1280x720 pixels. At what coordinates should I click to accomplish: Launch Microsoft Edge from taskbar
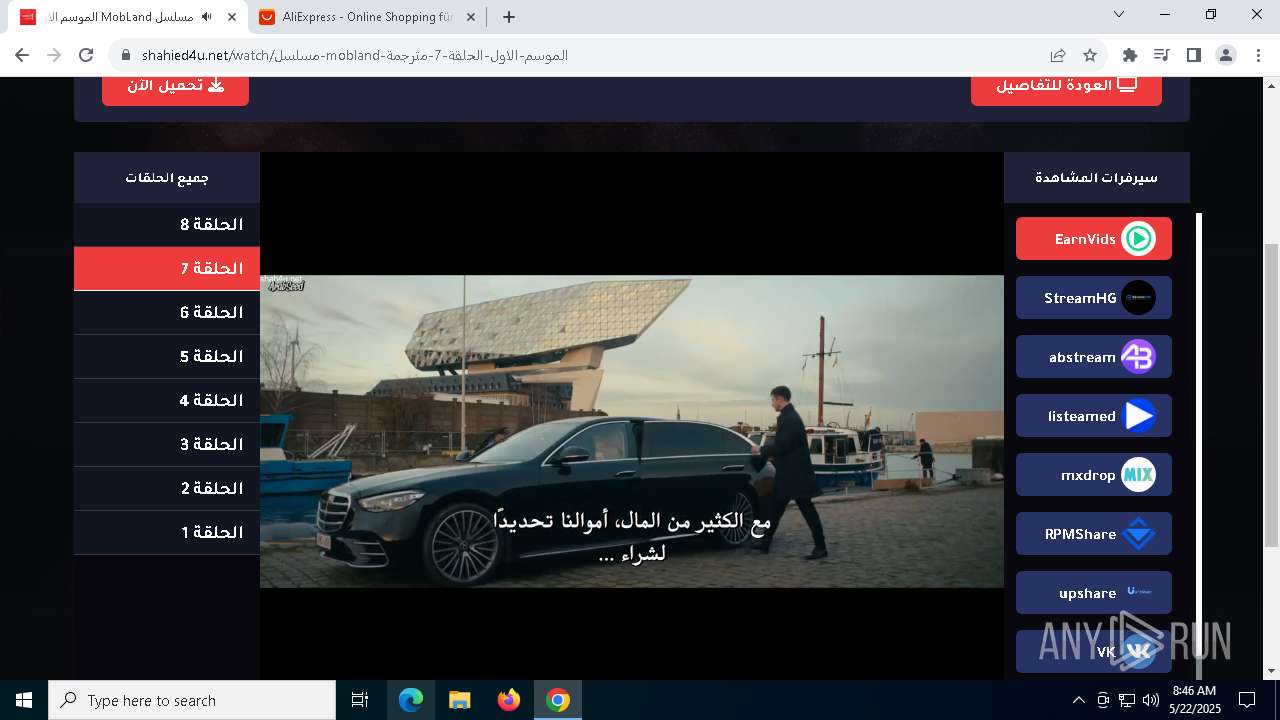(x=411, y=700)
